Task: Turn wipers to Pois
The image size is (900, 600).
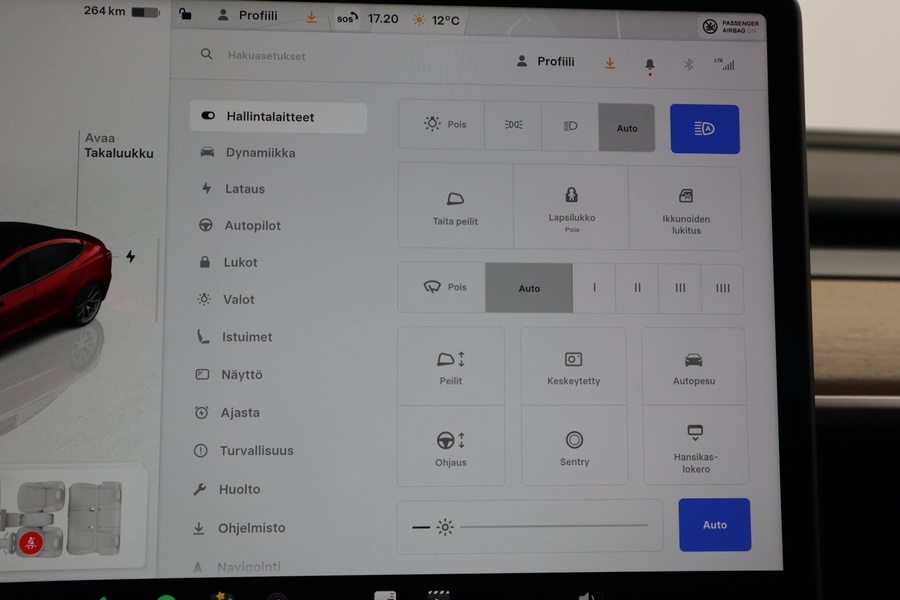Action: click(x=447, y=288)
